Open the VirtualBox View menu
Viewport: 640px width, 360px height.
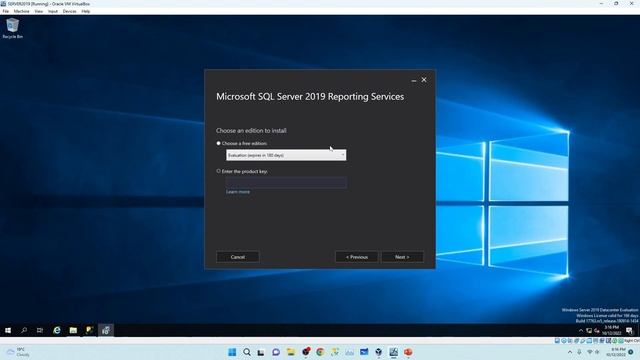pos(39,11)
